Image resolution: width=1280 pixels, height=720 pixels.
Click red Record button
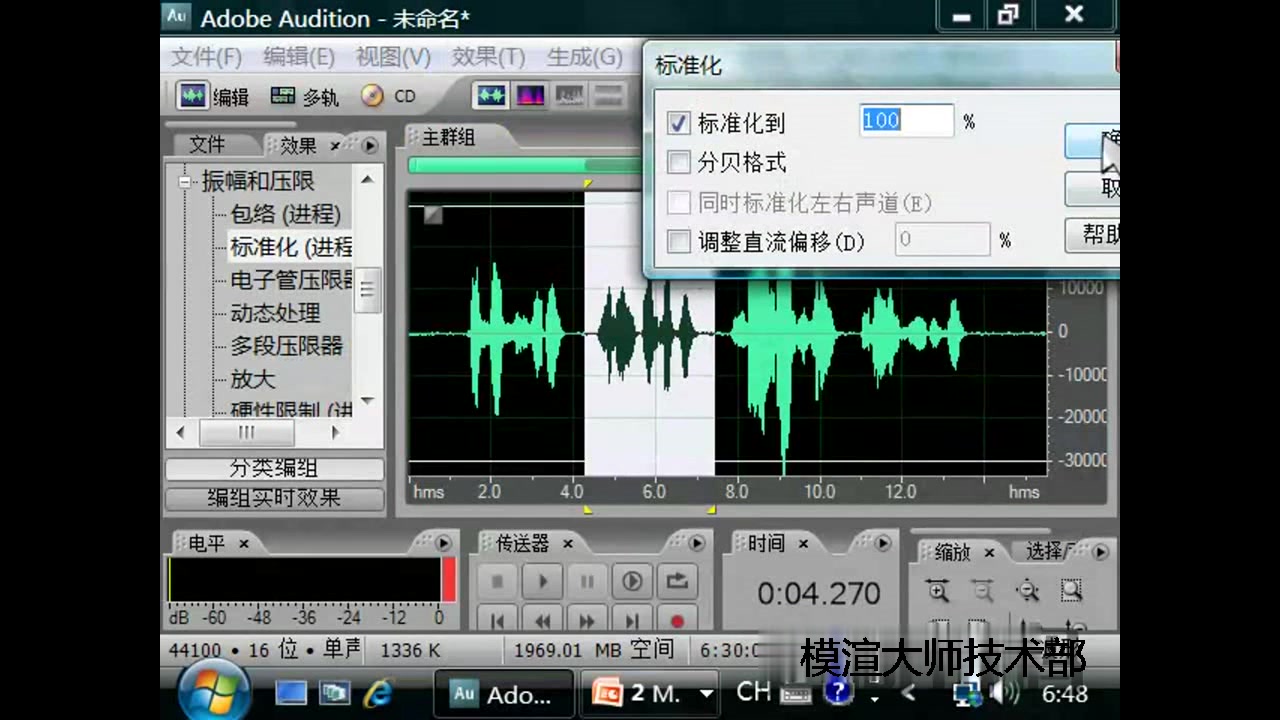pos(677,620)
